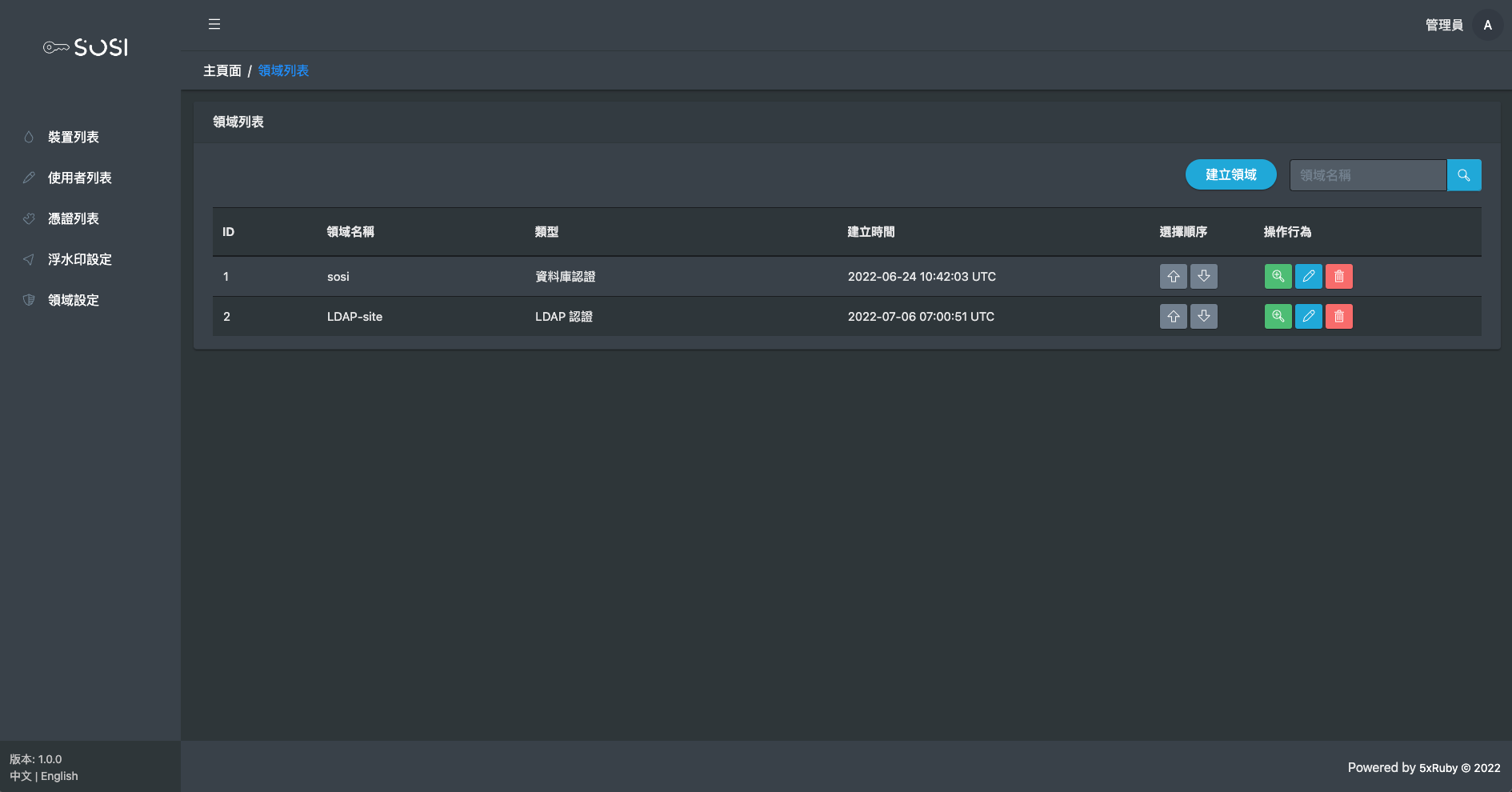Move the LDAP-site realm up in order
This screenshot has height=792, width=1512.
tap(1173, 316)
